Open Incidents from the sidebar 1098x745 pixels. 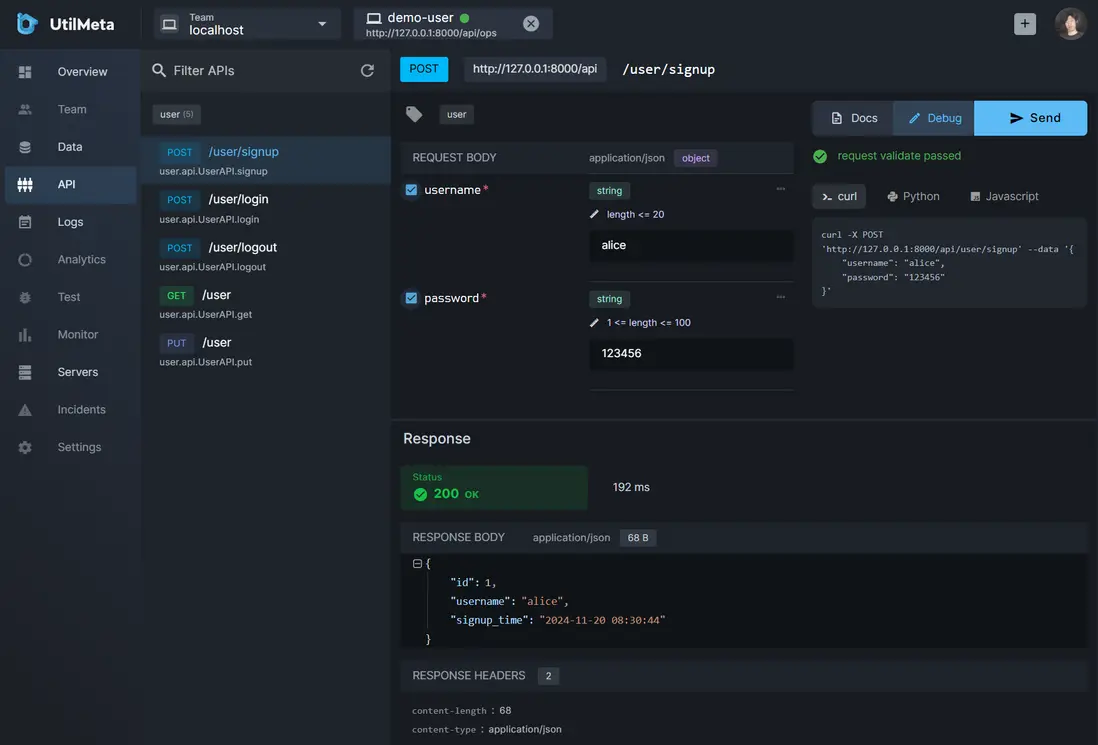[79, 408]
